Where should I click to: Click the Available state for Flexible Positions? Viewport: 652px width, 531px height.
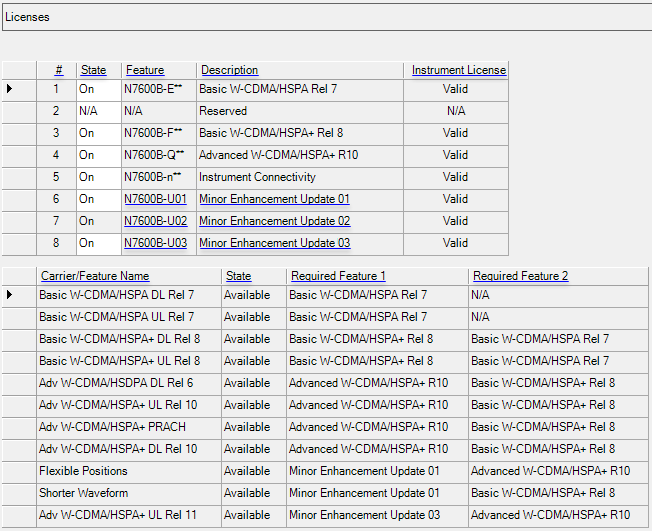(254, 472)
